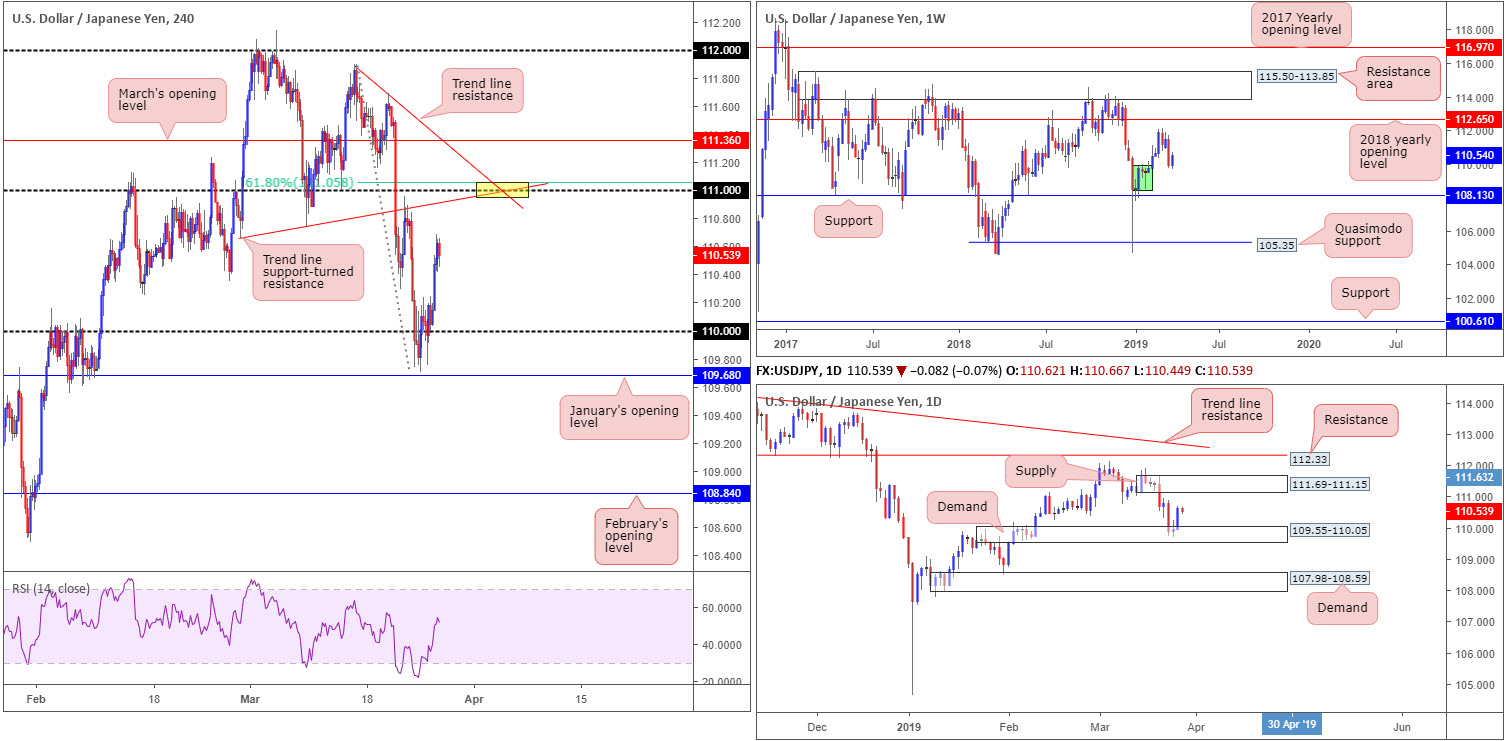Screen dimensions: 1509x741
Task: Select the "2017 Yearly opening level" callout
Action: 1301,22
